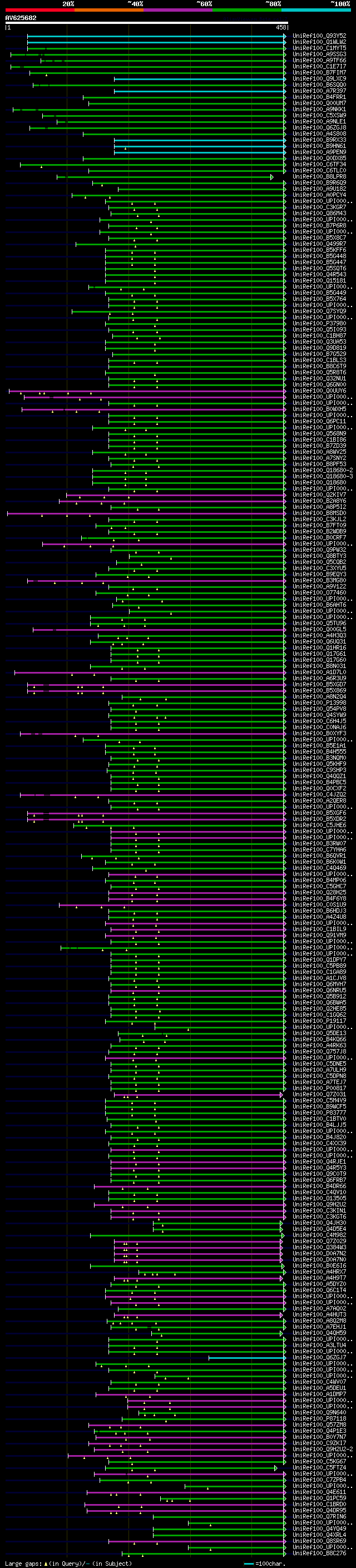Click UniRef100_Q7RIN6
This screenshot has width=356, height=1568.
click(x=319, y=1517)
